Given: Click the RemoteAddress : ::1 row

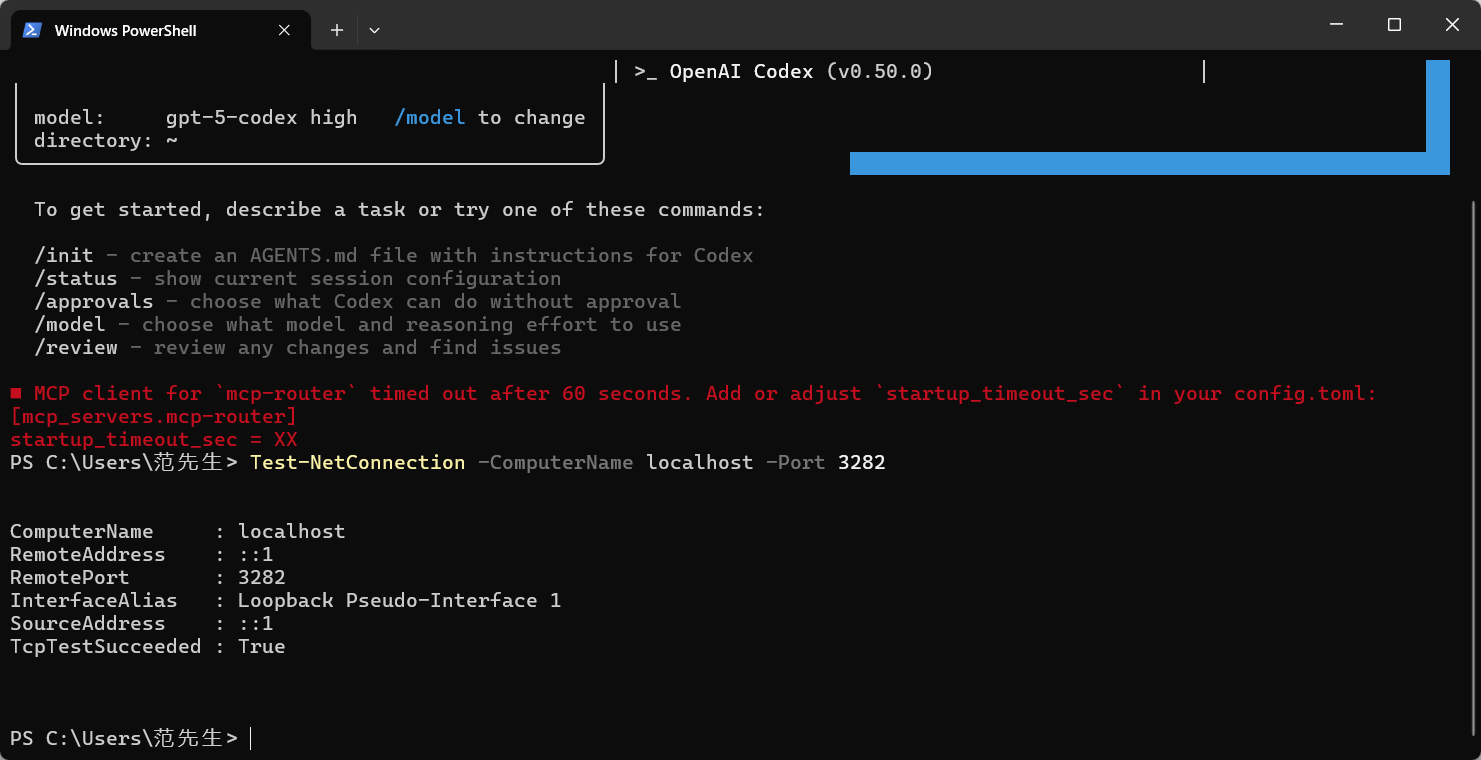Looking at the screenshot, I should tap(141, 555).
